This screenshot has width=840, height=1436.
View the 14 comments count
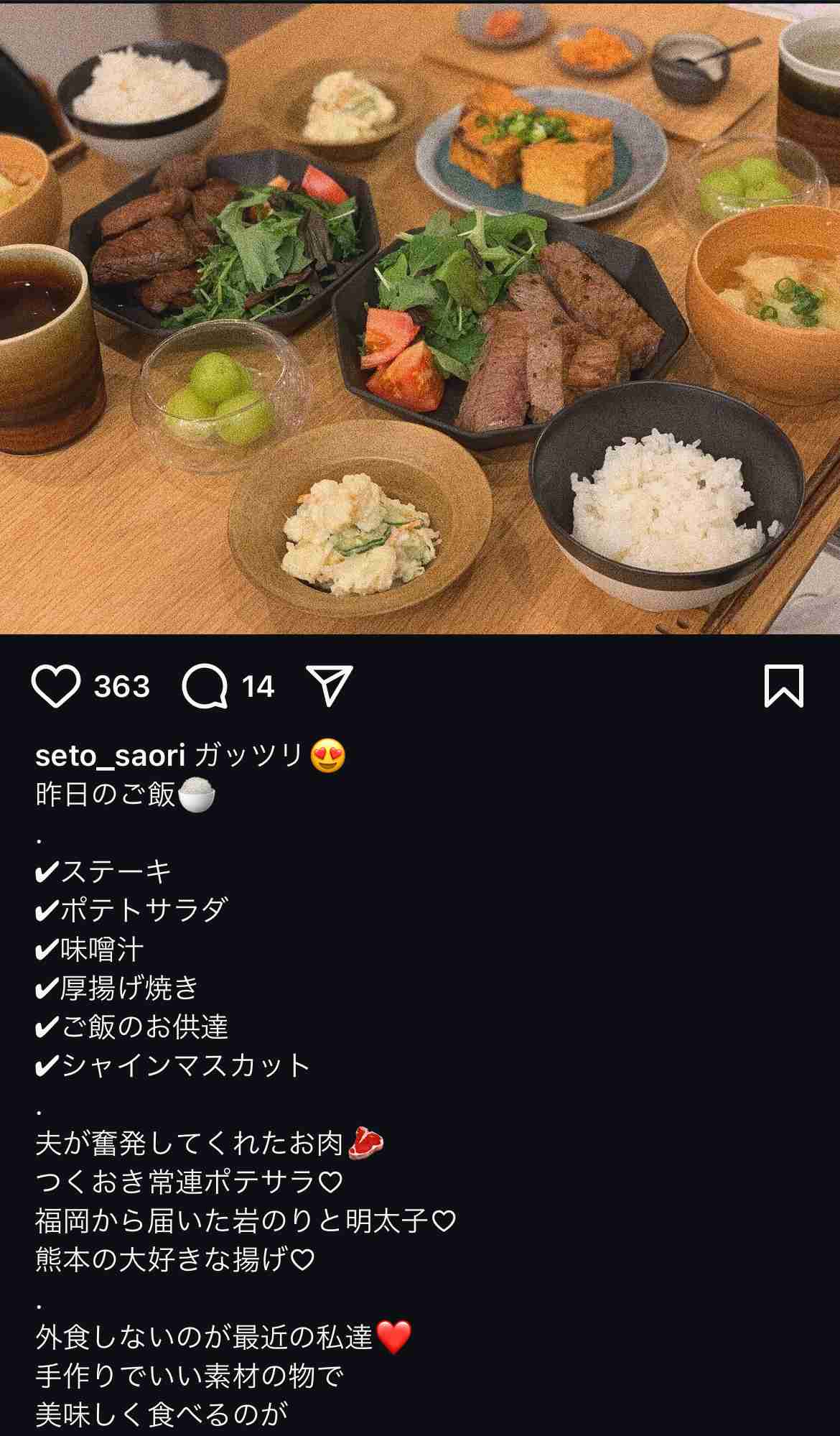[x=258, y=687]
